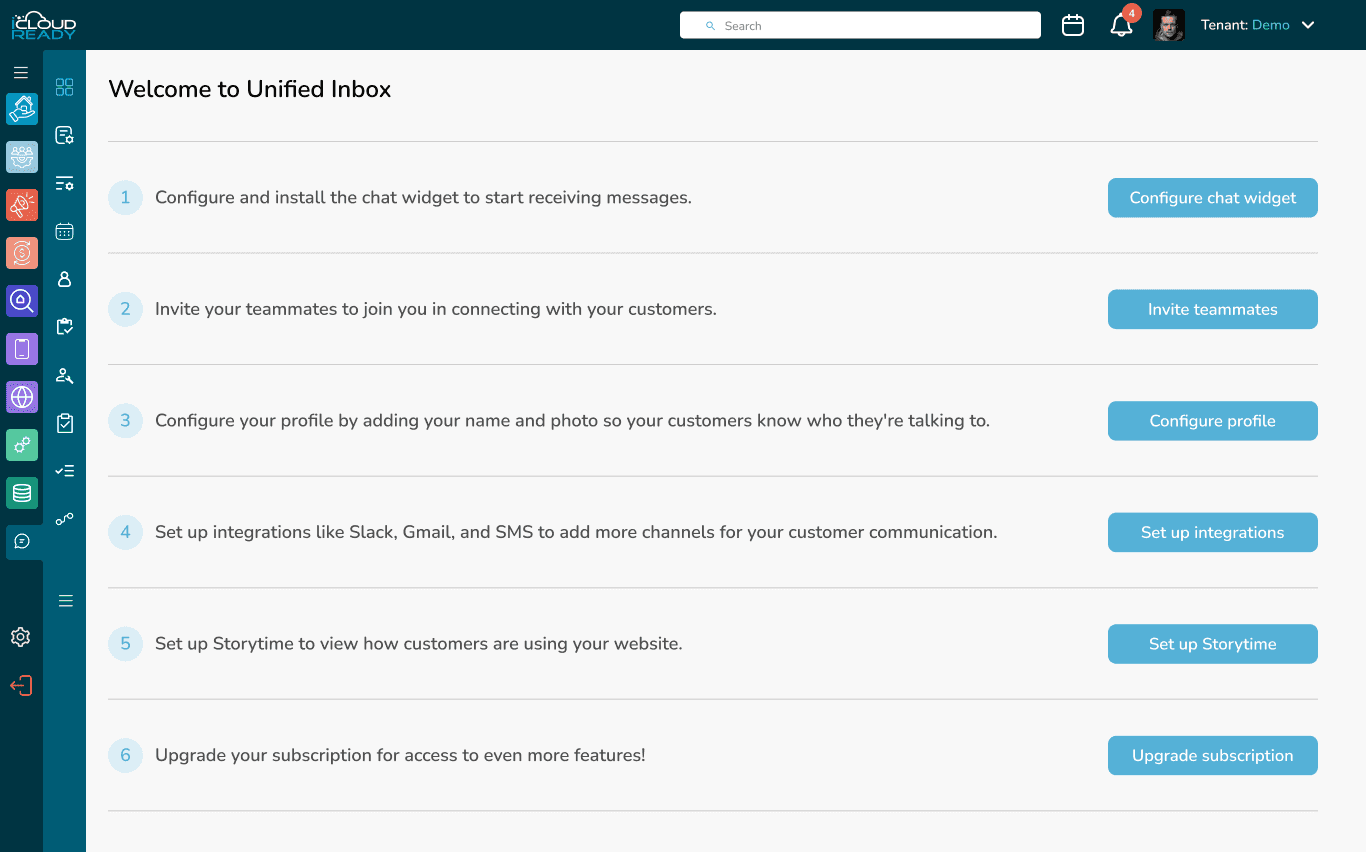The image size is (1366, 852).
Task: Open the clipboard with checkmark corner icon
Action: [65, 327]
